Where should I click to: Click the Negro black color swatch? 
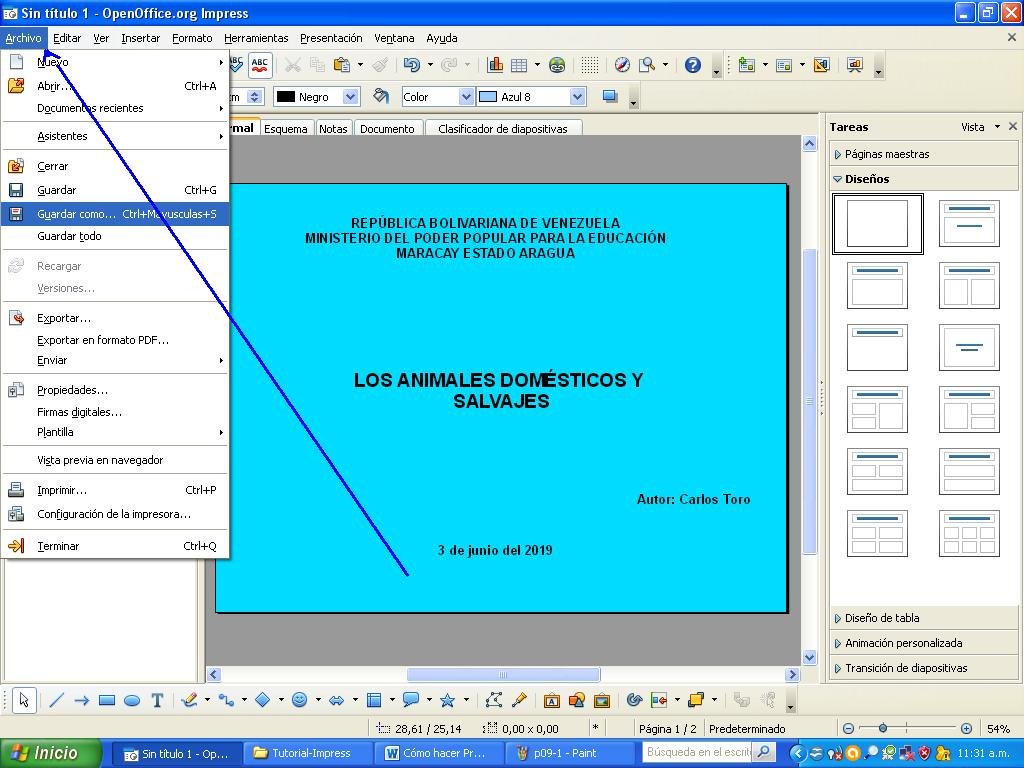pyautogui.click(x=286, y=97)
